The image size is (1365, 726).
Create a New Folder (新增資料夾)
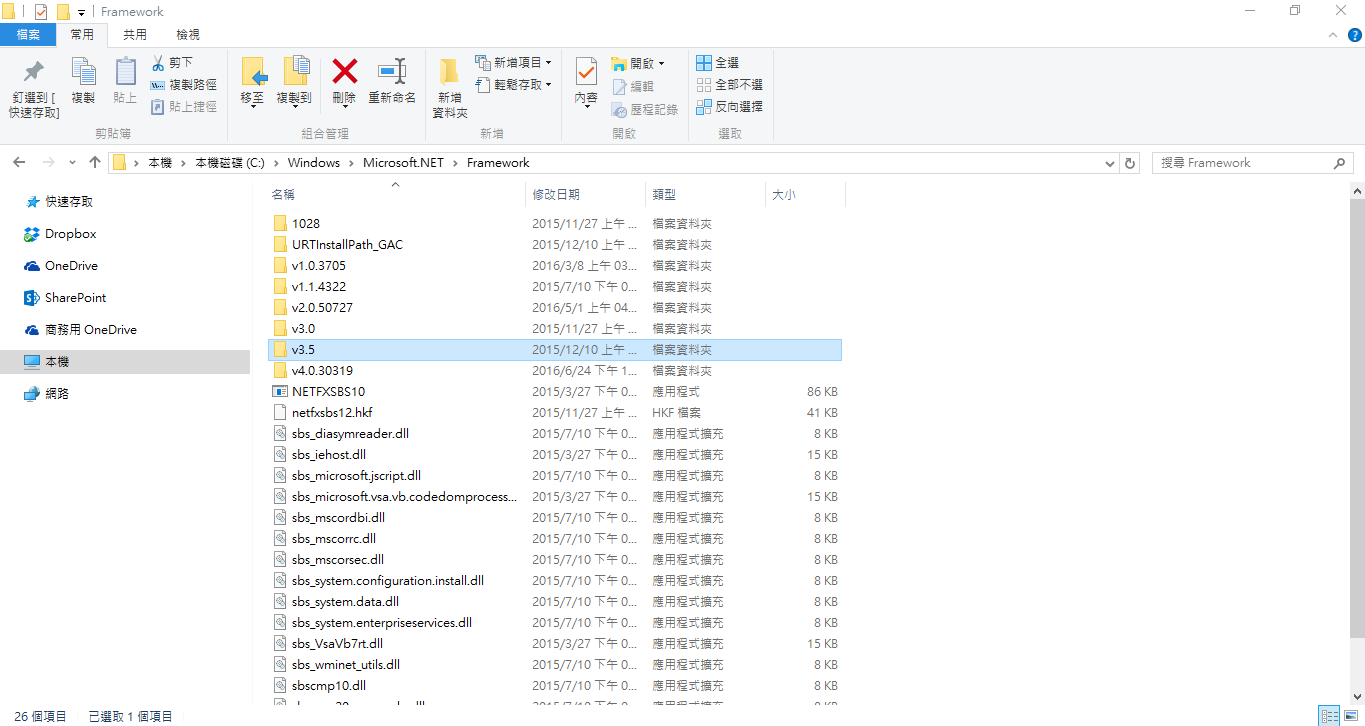coord(450,88)
